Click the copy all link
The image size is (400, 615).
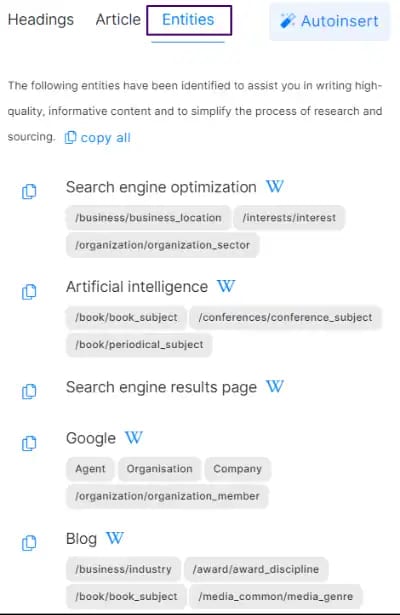tap(98, 138)
